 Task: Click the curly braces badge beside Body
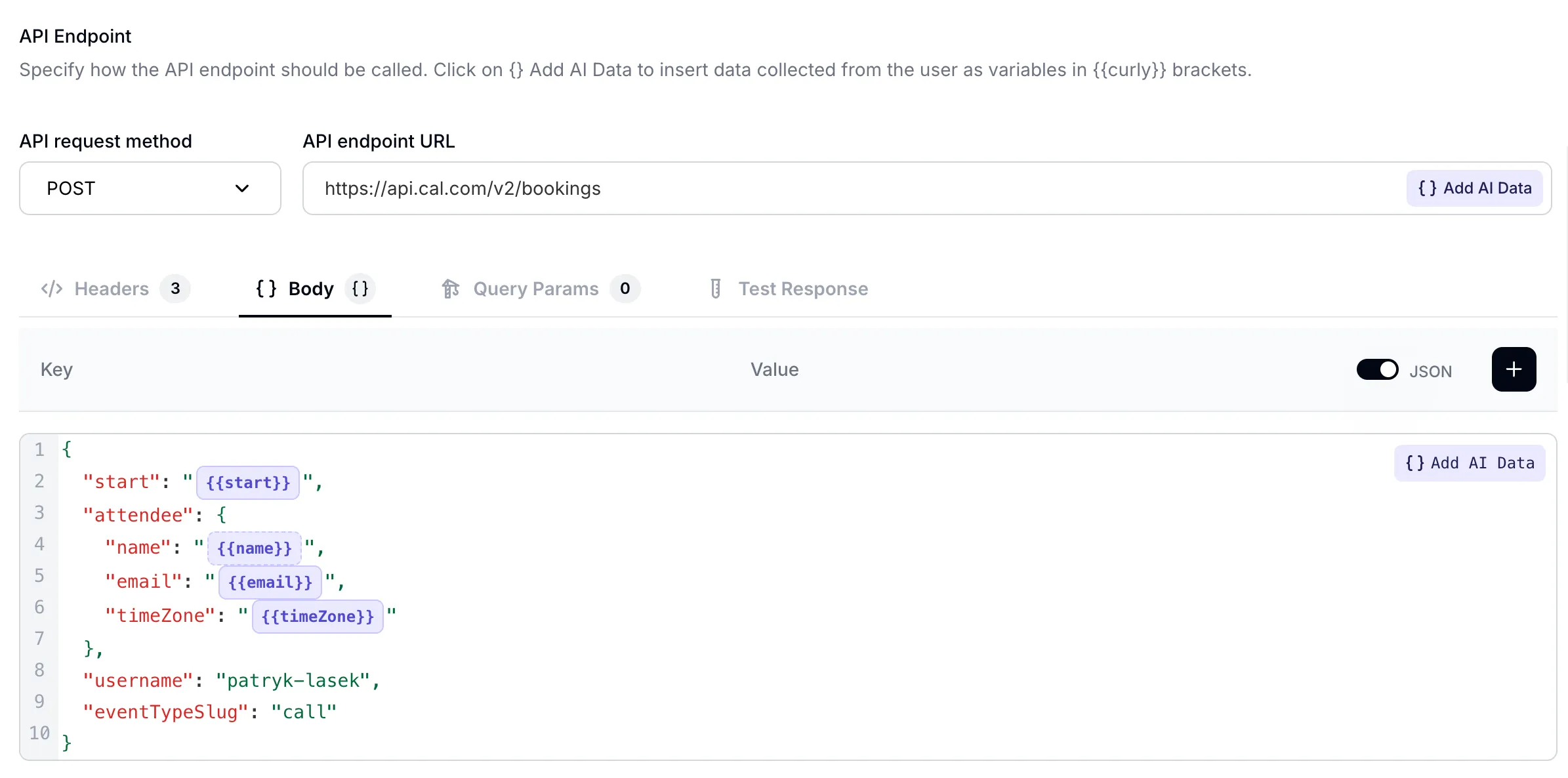pyautogui.click(x=360, y=289)
